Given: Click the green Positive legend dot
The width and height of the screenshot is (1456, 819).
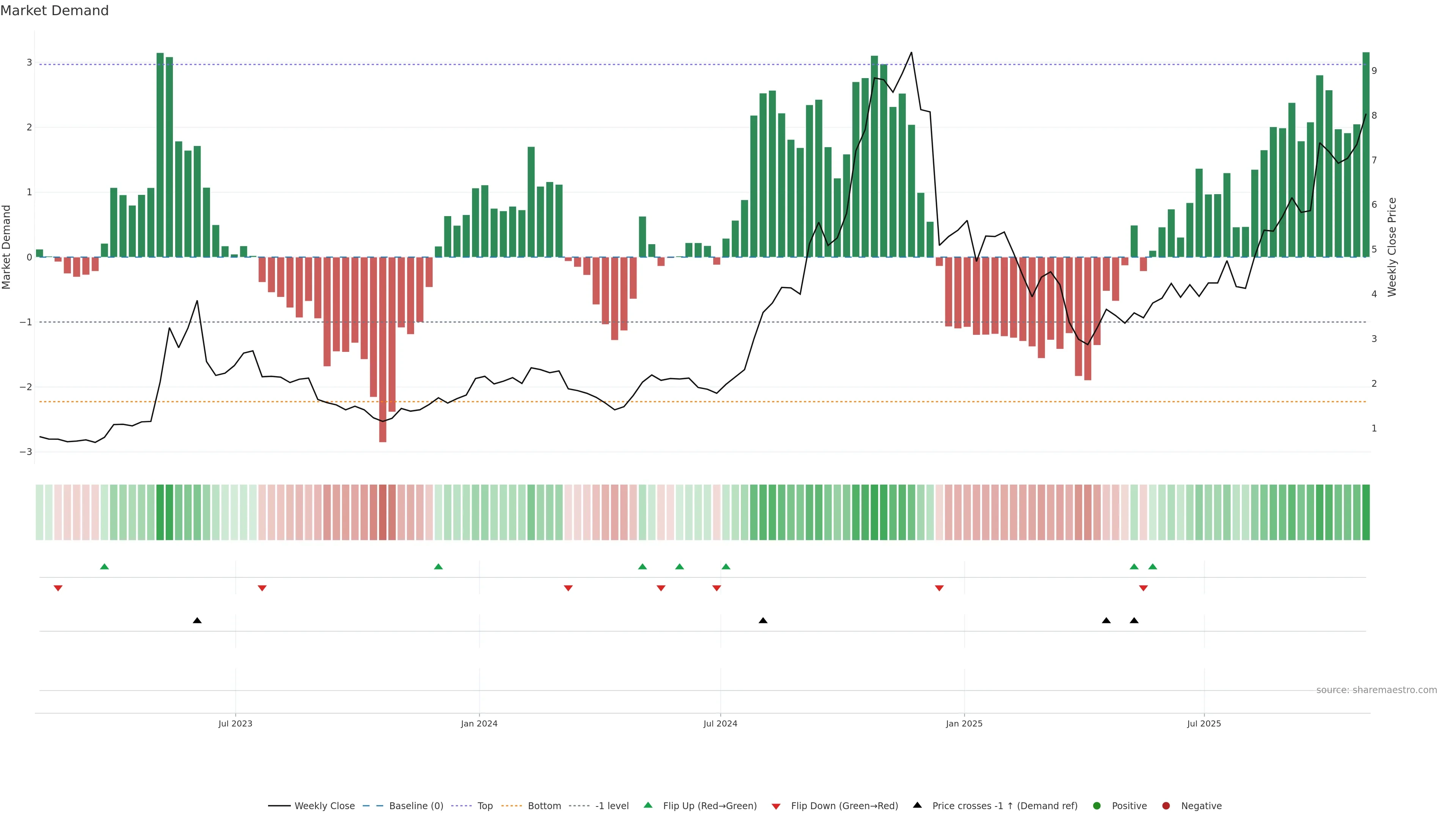Looking at the screenshot, I should (x=1097, y=806).
